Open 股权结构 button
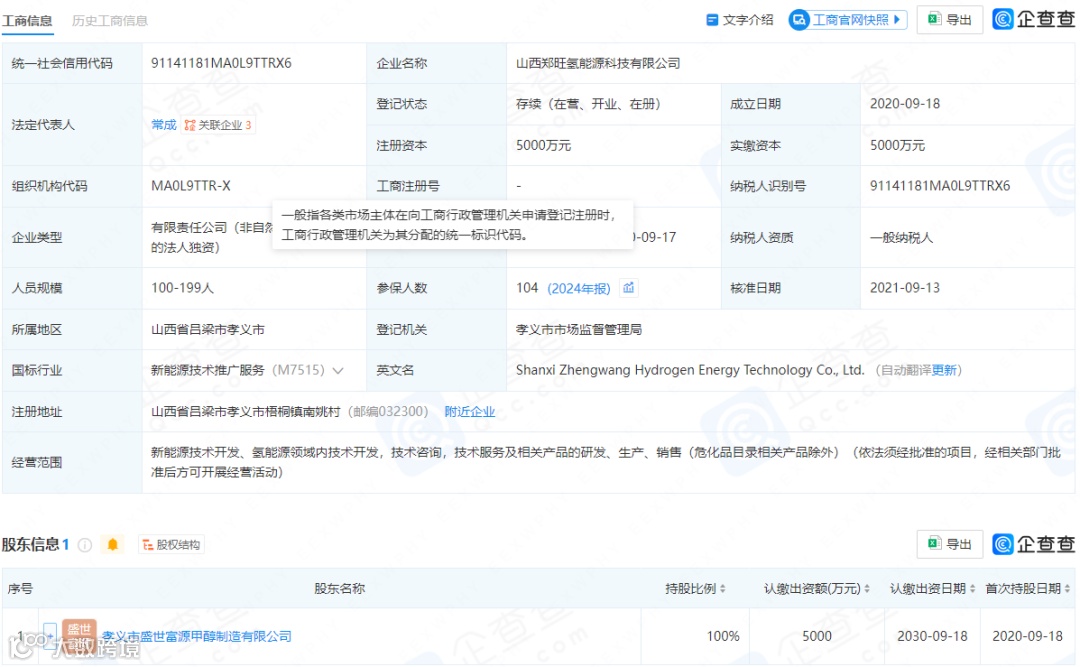The width and height of the screenshot is (1080, 667). [171, 545]
